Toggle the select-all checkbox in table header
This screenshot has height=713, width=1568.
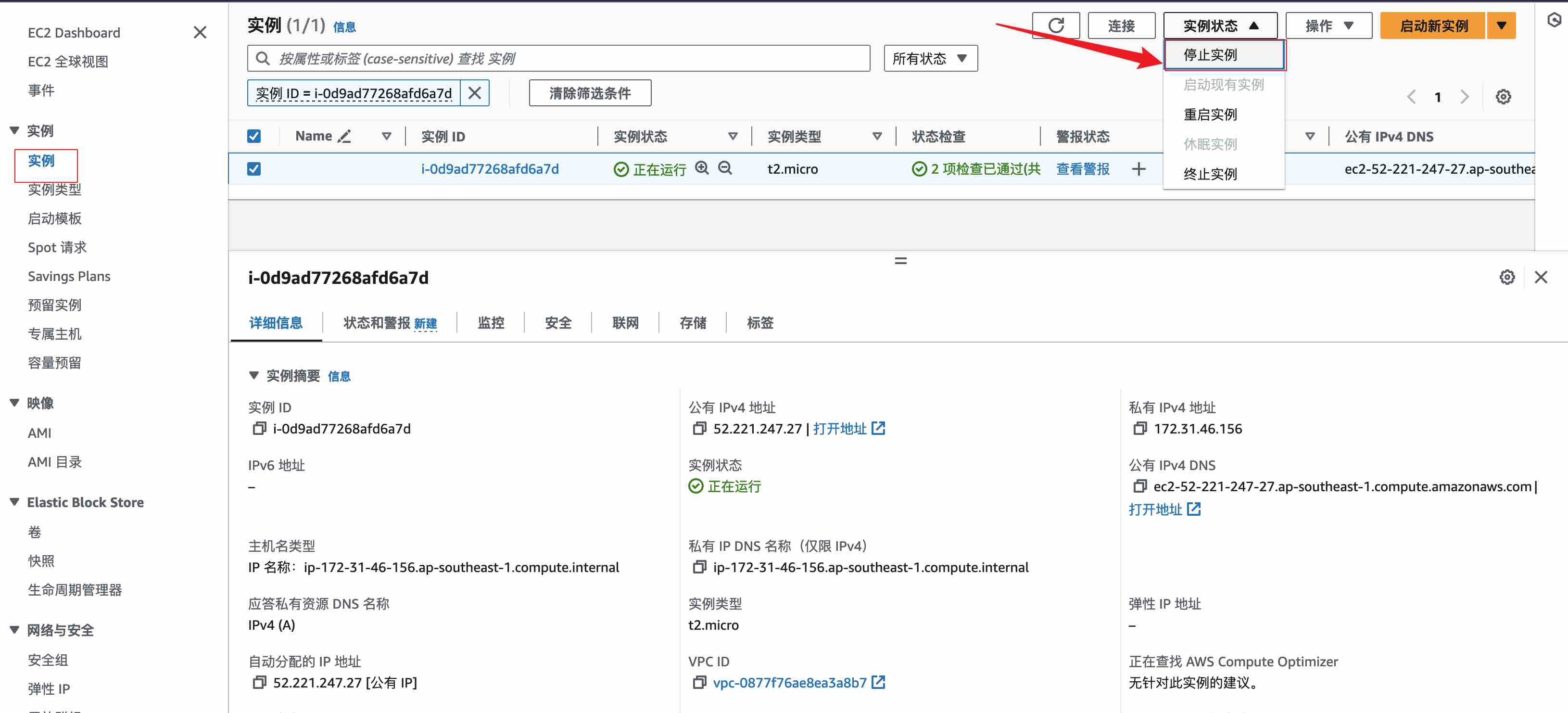pos(254,136)
